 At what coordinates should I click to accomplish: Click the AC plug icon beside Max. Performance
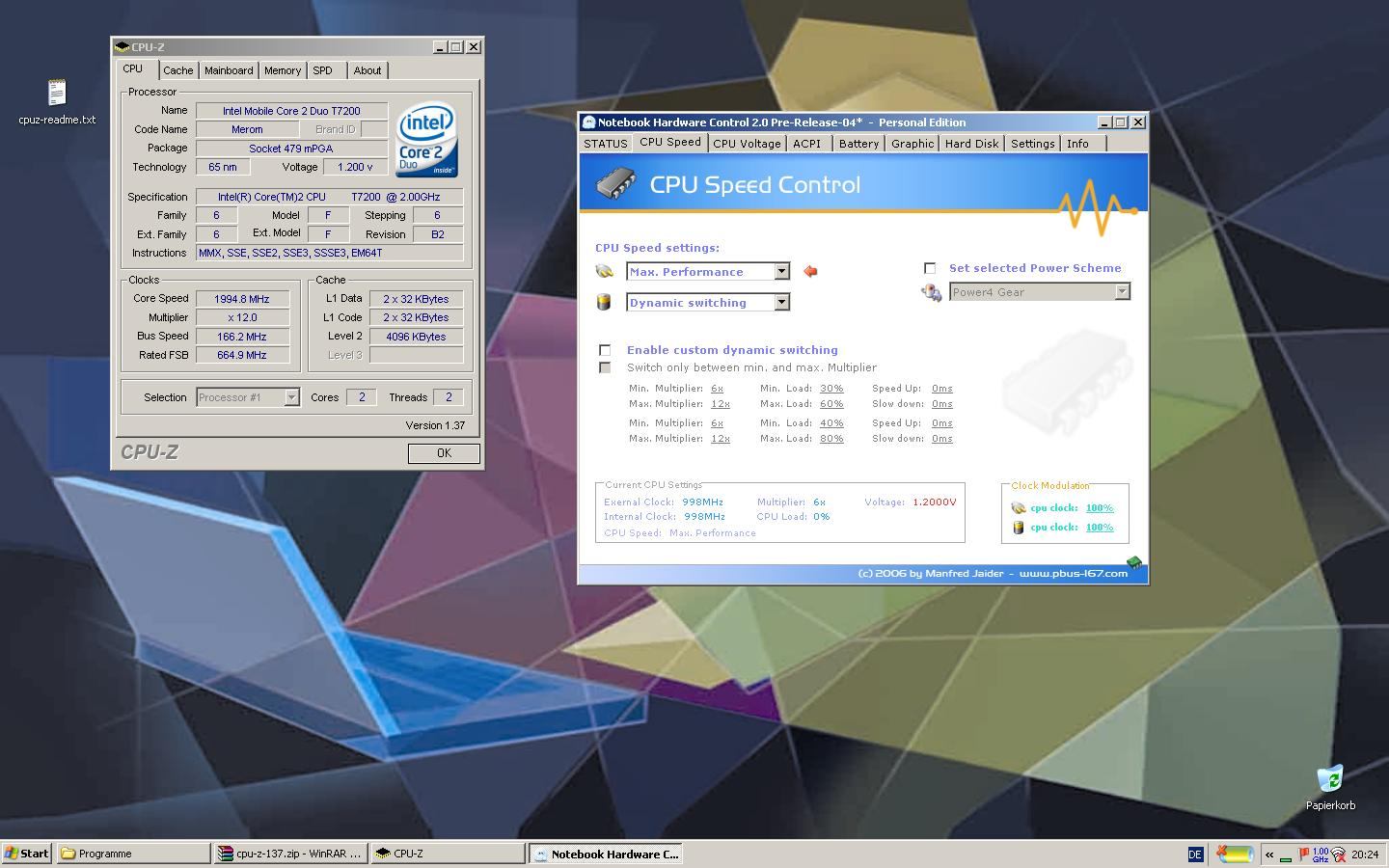[x=605, y=272]
